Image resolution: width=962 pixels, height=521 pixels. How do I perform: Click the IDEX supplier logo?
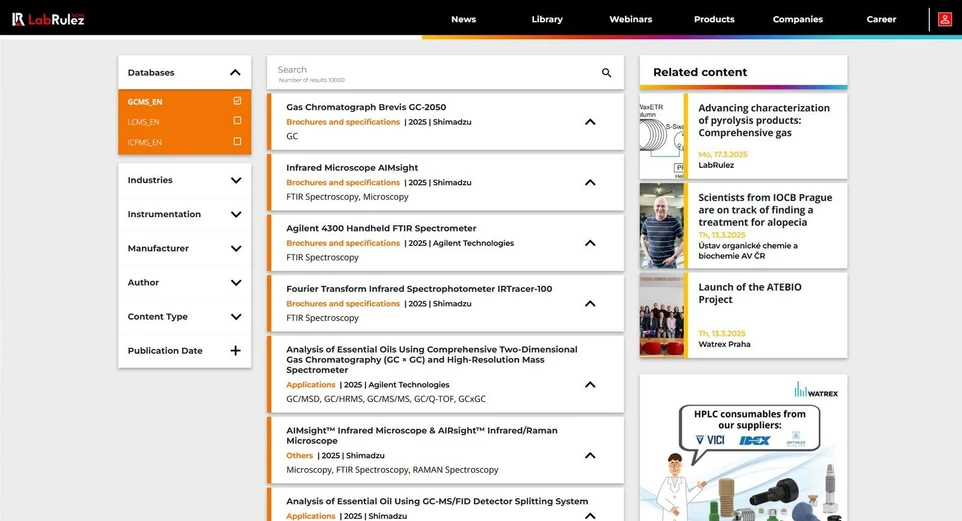755,441
